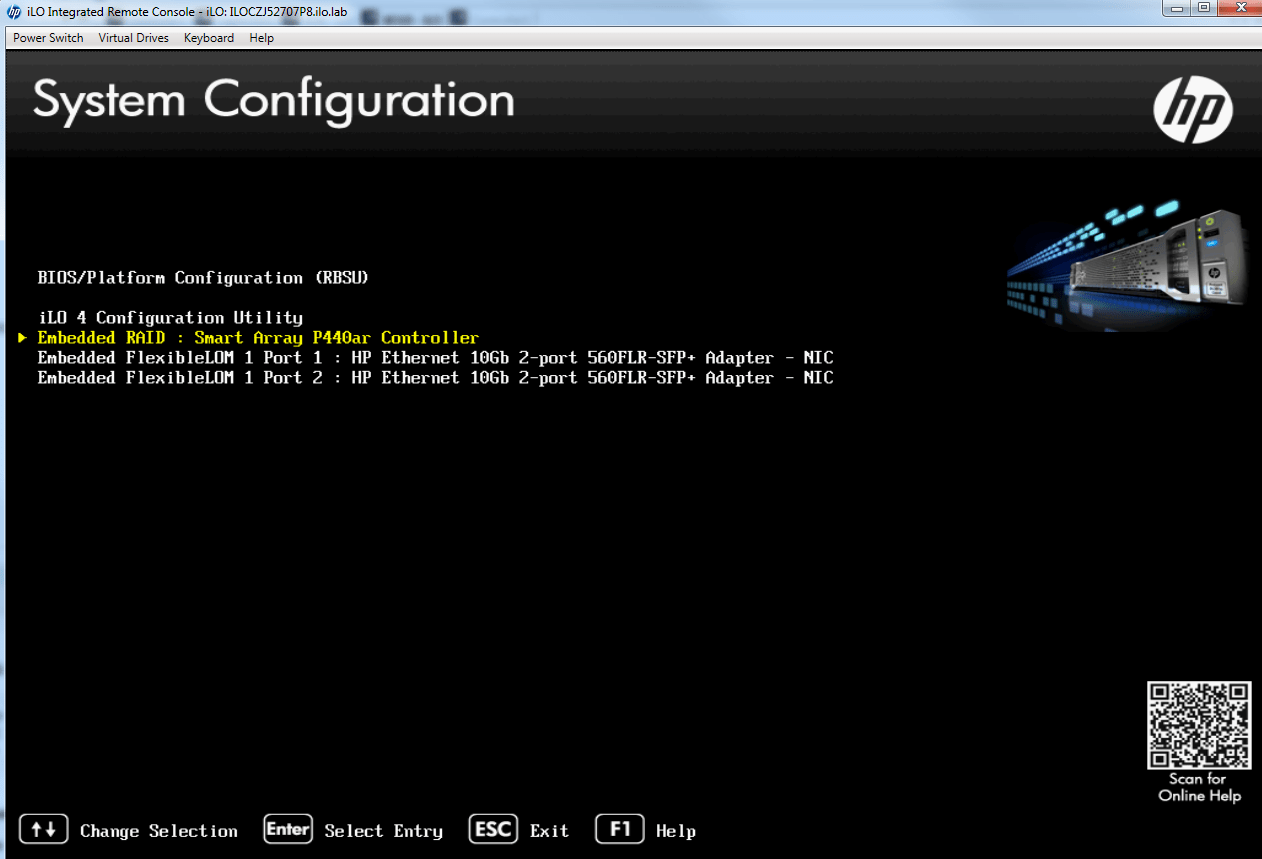Click the up-down arrows Change Selection icon
The width and height of the screenshot is (1262, 859).
(x=43, y=828)
